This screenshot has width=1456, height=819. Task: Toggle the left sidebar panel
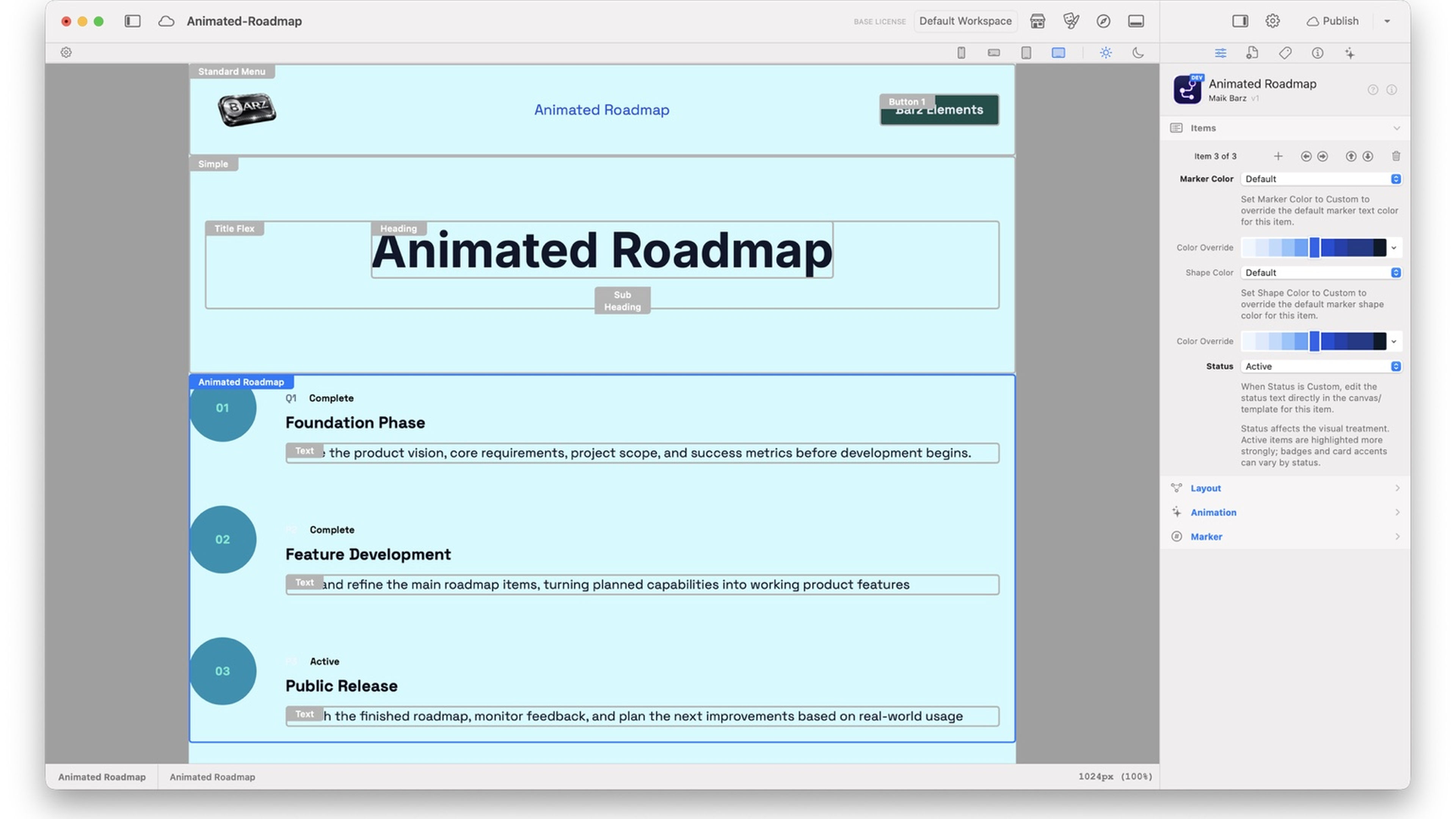(x=132, y=21)
